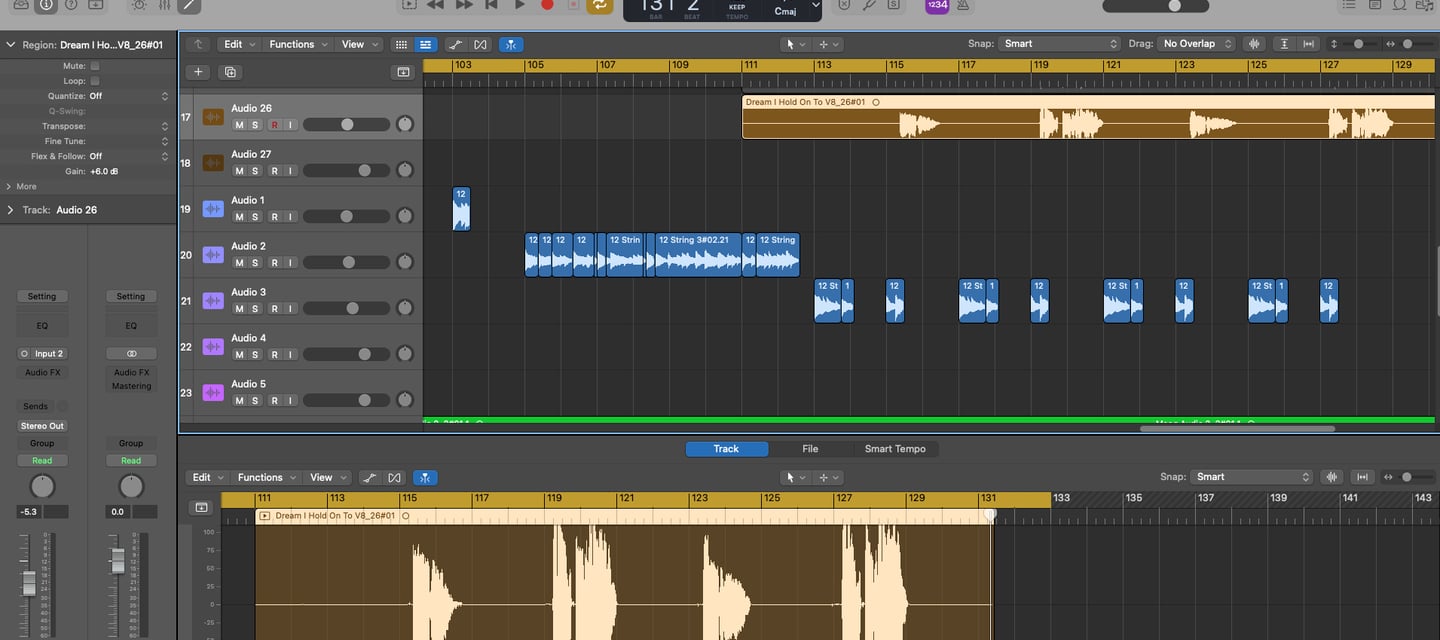Click the Setting button on left channel strip
1440x640 pixels.
(x=42, y=297)
